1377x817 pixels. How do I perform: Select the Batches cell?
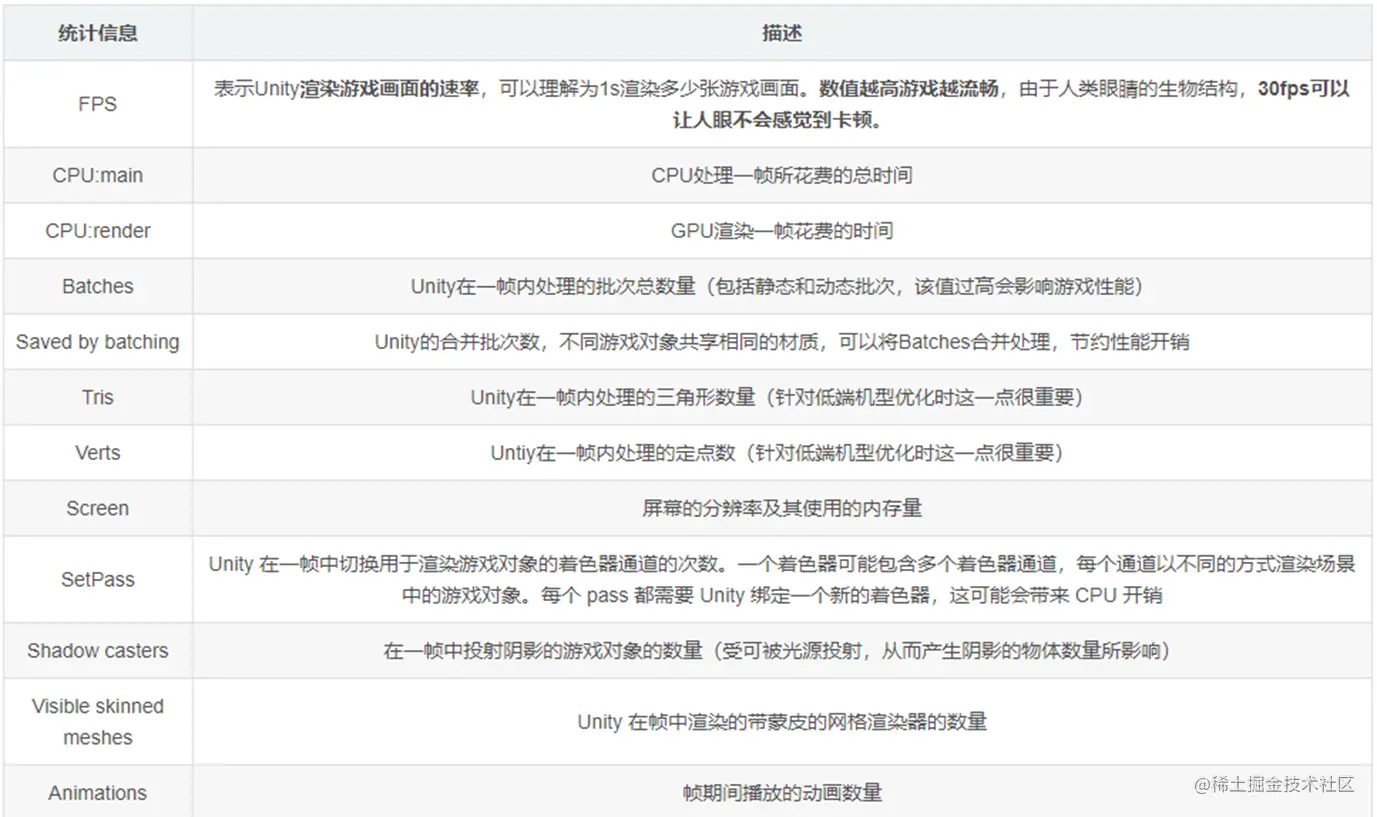point(98,286)
